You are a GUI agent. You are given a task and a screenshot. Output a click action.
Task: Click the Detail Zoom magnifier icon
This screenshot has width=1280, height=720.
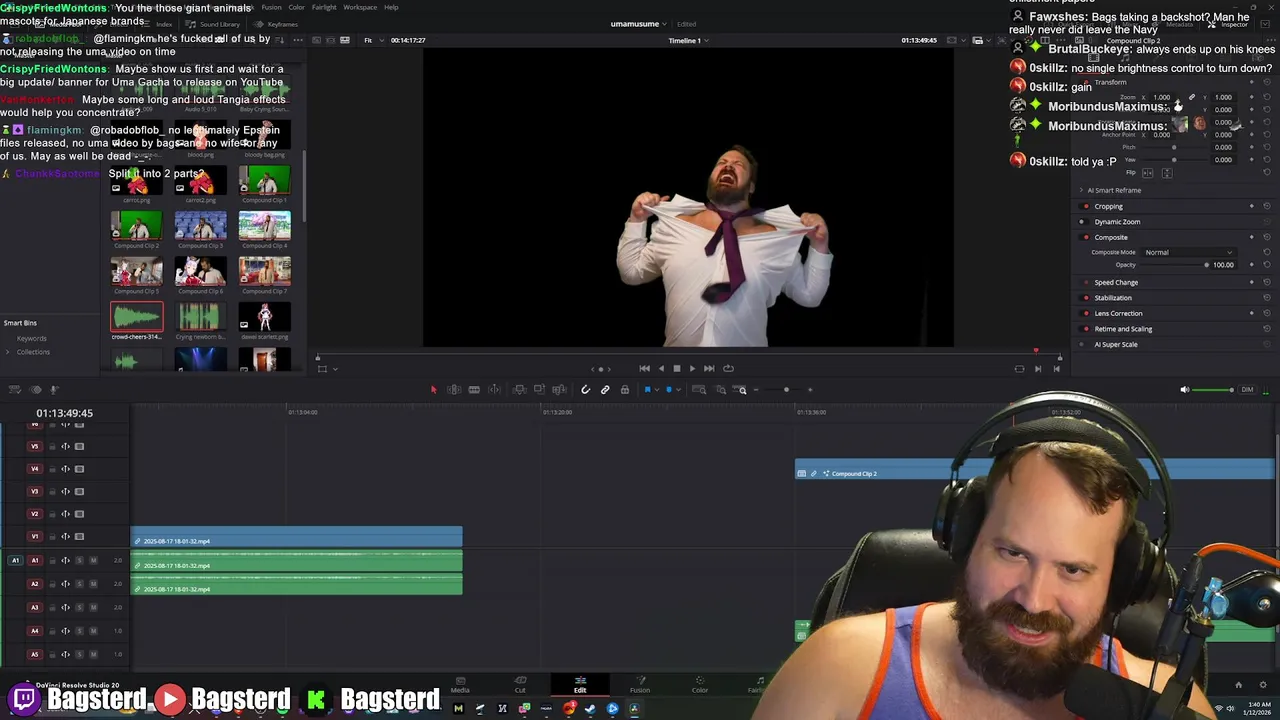[x=721, y=390]
